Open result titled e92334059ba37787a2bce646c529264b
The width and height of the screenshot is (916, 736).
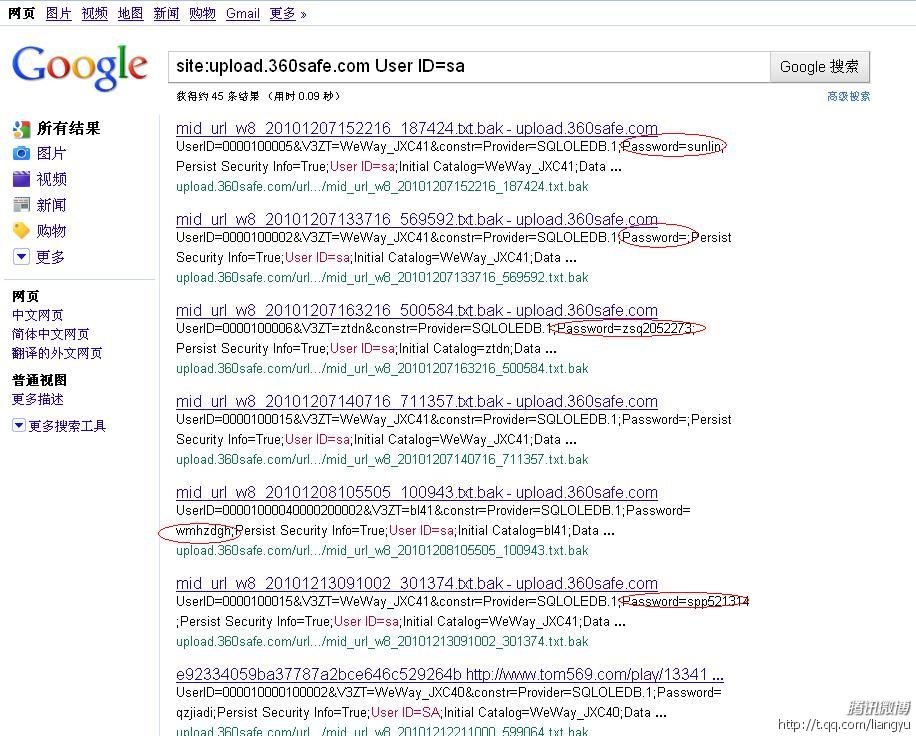[450, 675]
